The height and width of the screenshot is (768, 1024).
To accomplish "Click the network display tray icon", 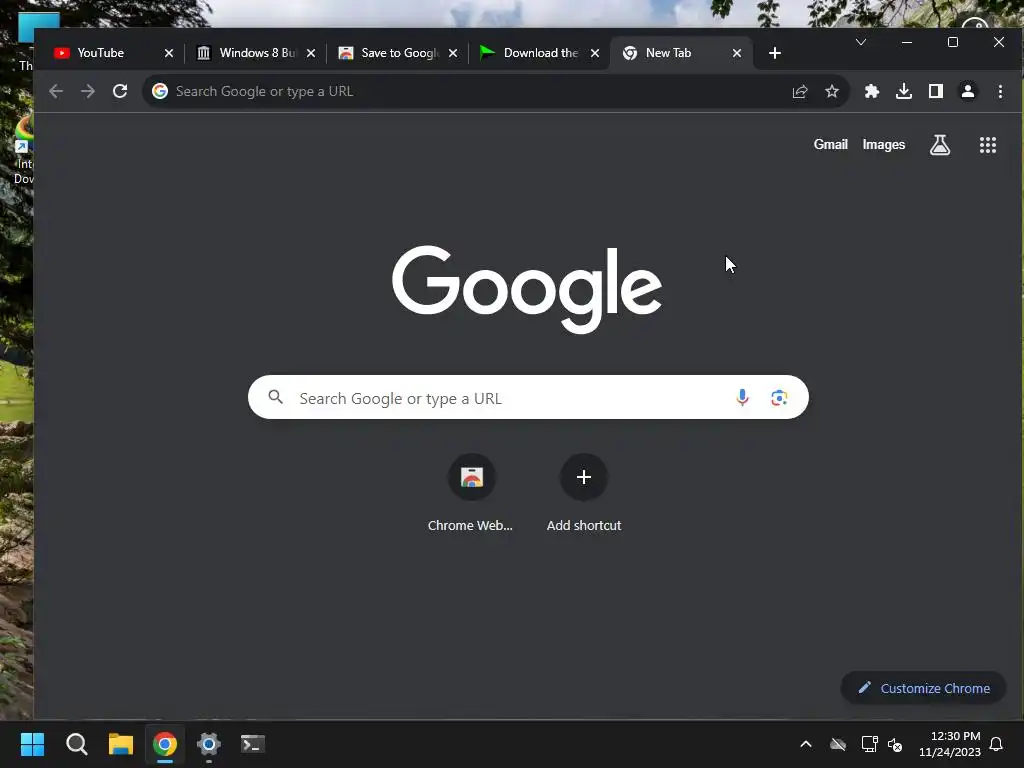I will coord(869,744).
